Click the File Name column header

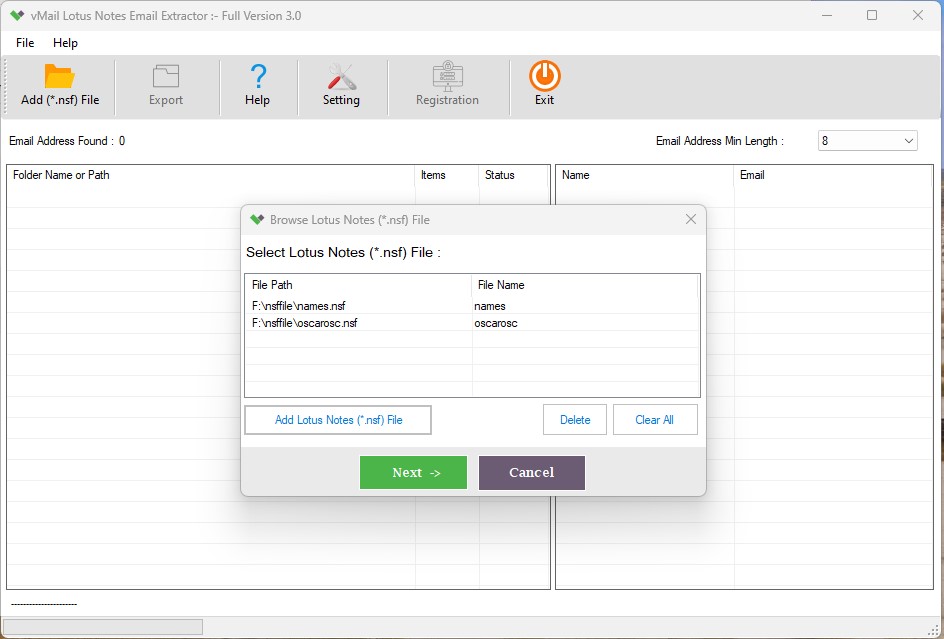coord(585,285)
